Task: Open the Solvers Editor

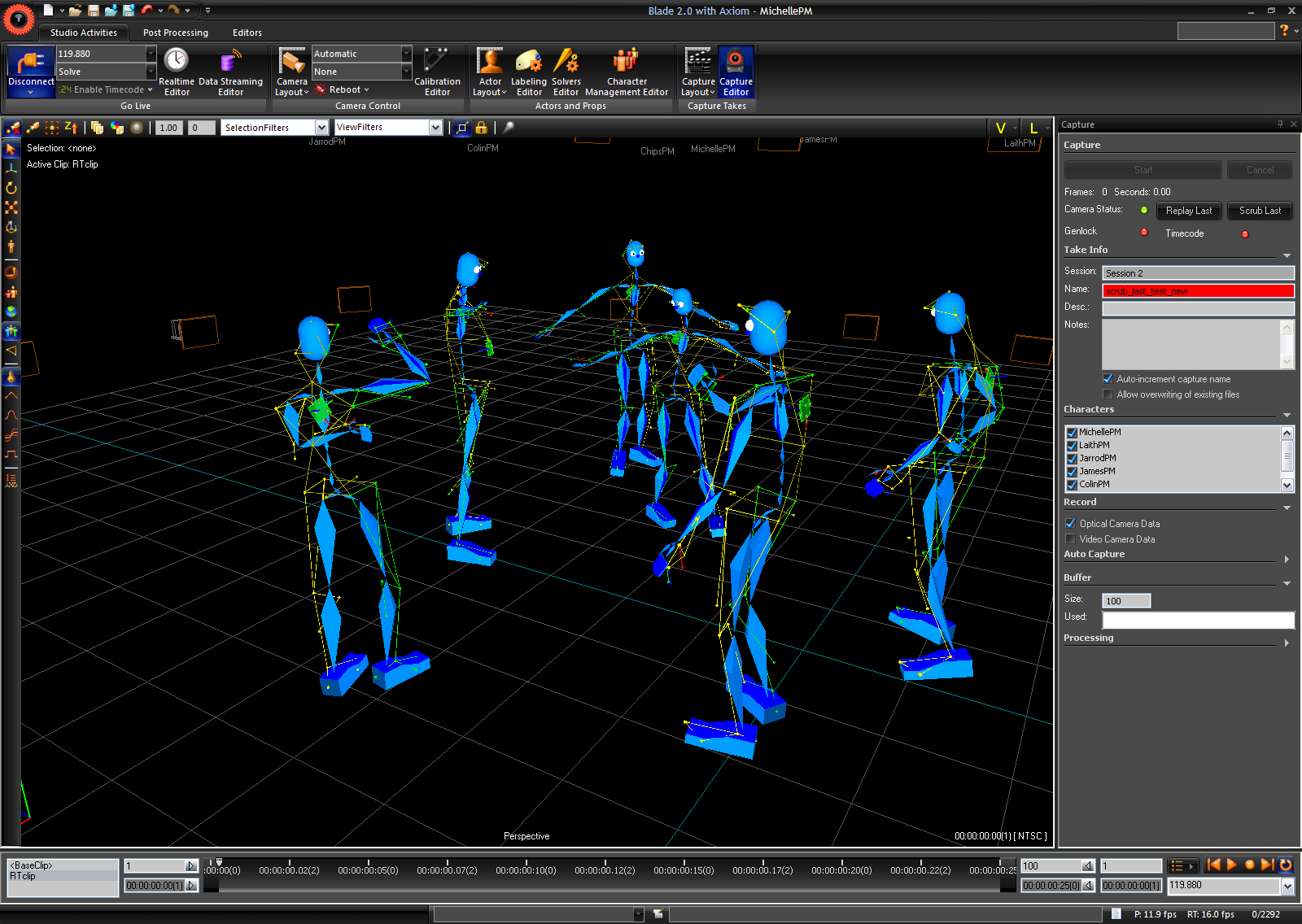Action: pos(566,72)
